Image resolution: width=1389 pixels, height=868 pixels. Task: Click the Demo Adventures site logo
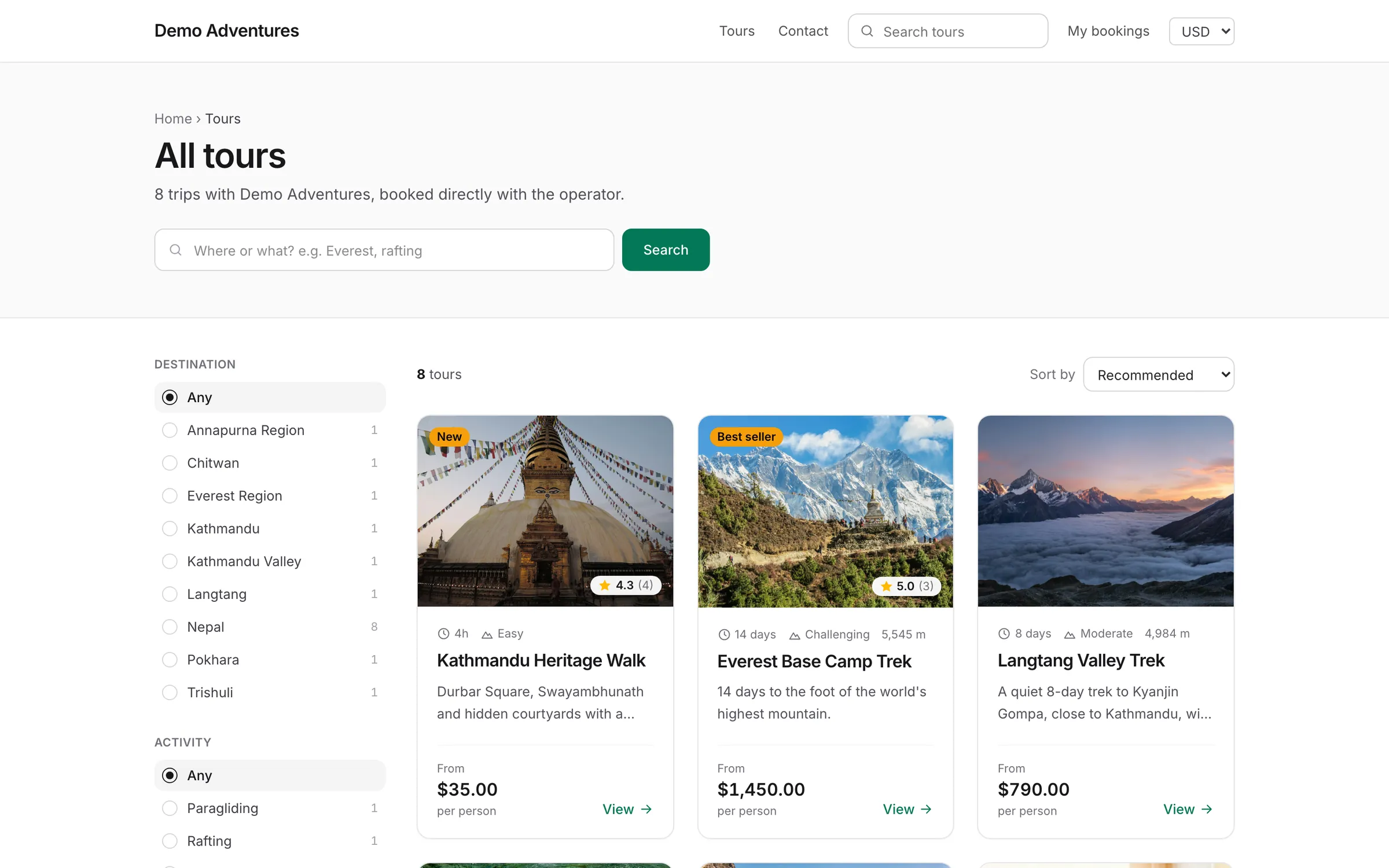pos(226,31)
